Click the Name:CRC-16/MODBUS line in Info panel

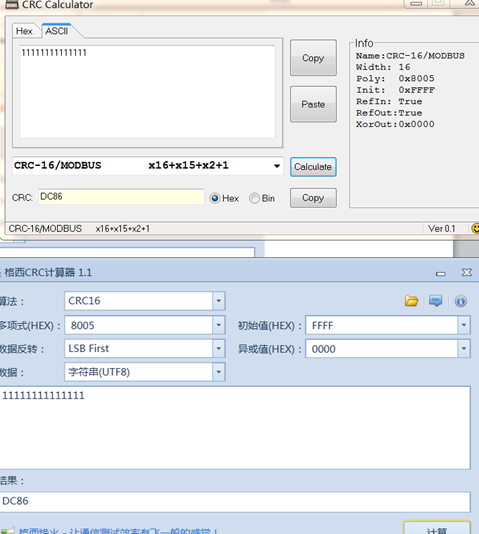[410, 56]
